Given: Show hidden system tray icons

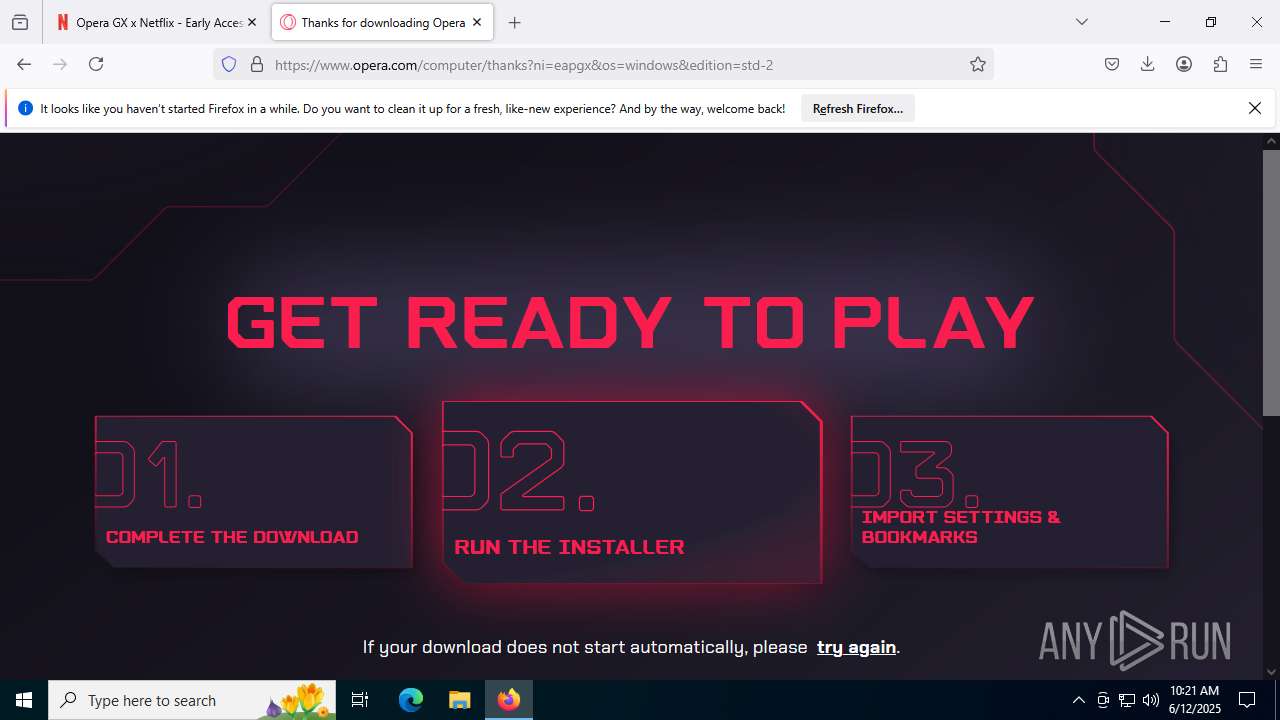Looking at the screenshot, I should (1078, 700).
